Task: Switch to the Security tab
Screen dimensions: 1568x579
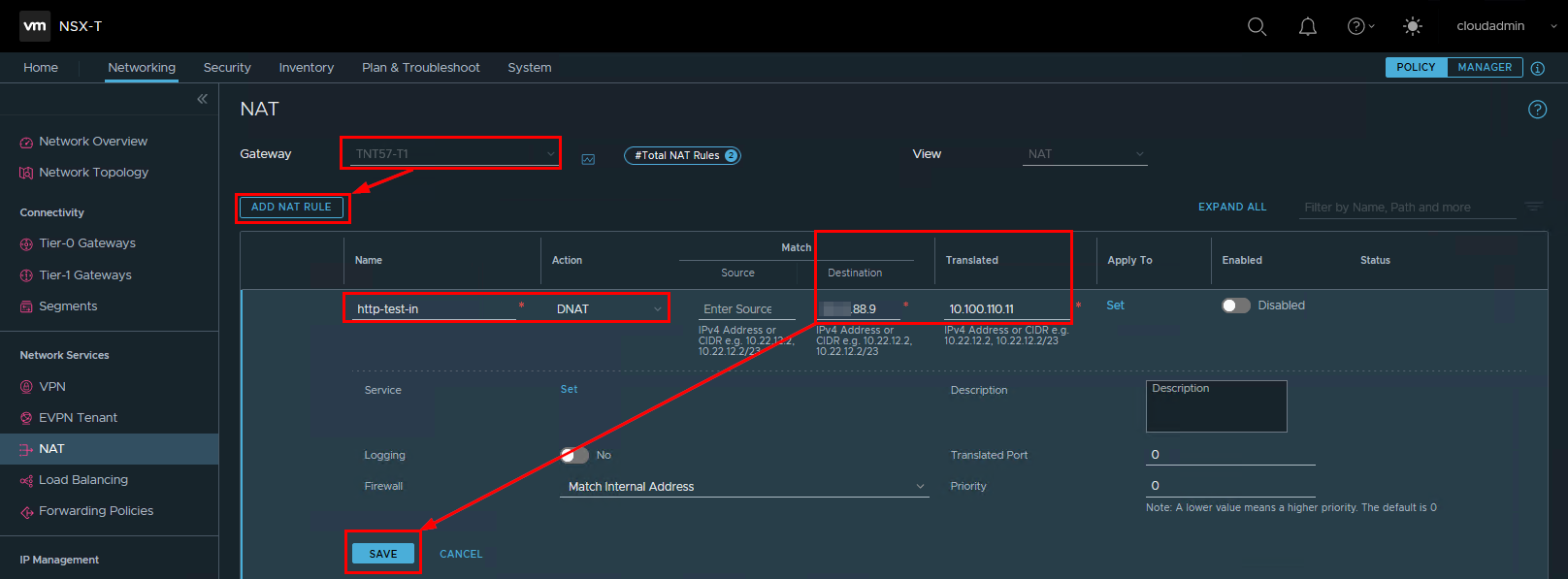Action: [x=227, y=68]
